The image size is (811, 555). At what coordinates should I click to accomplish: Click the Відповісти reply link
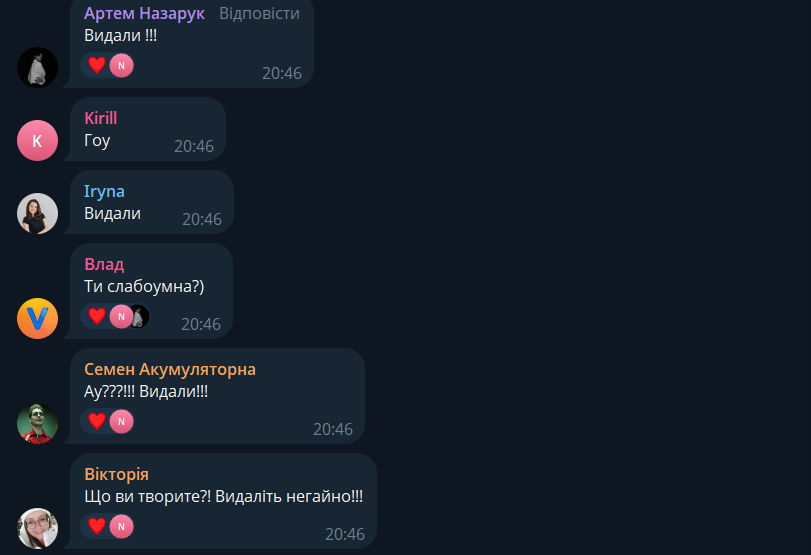tap(259, 13)
